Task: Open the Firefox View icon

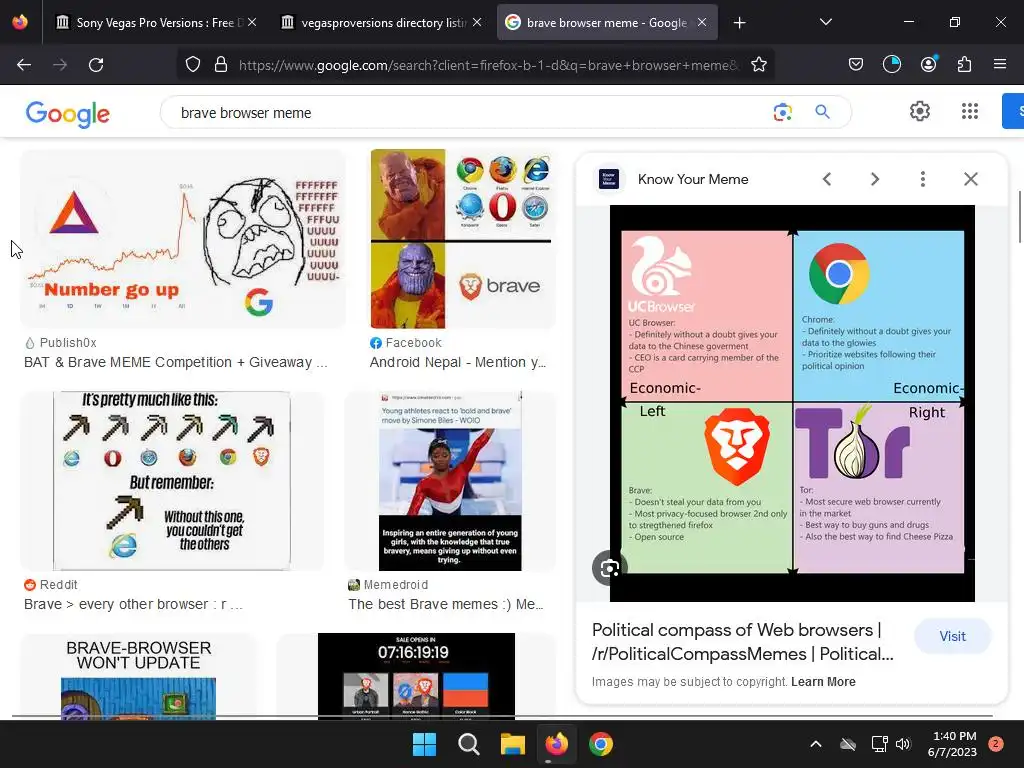Action: tap(20, 22)
